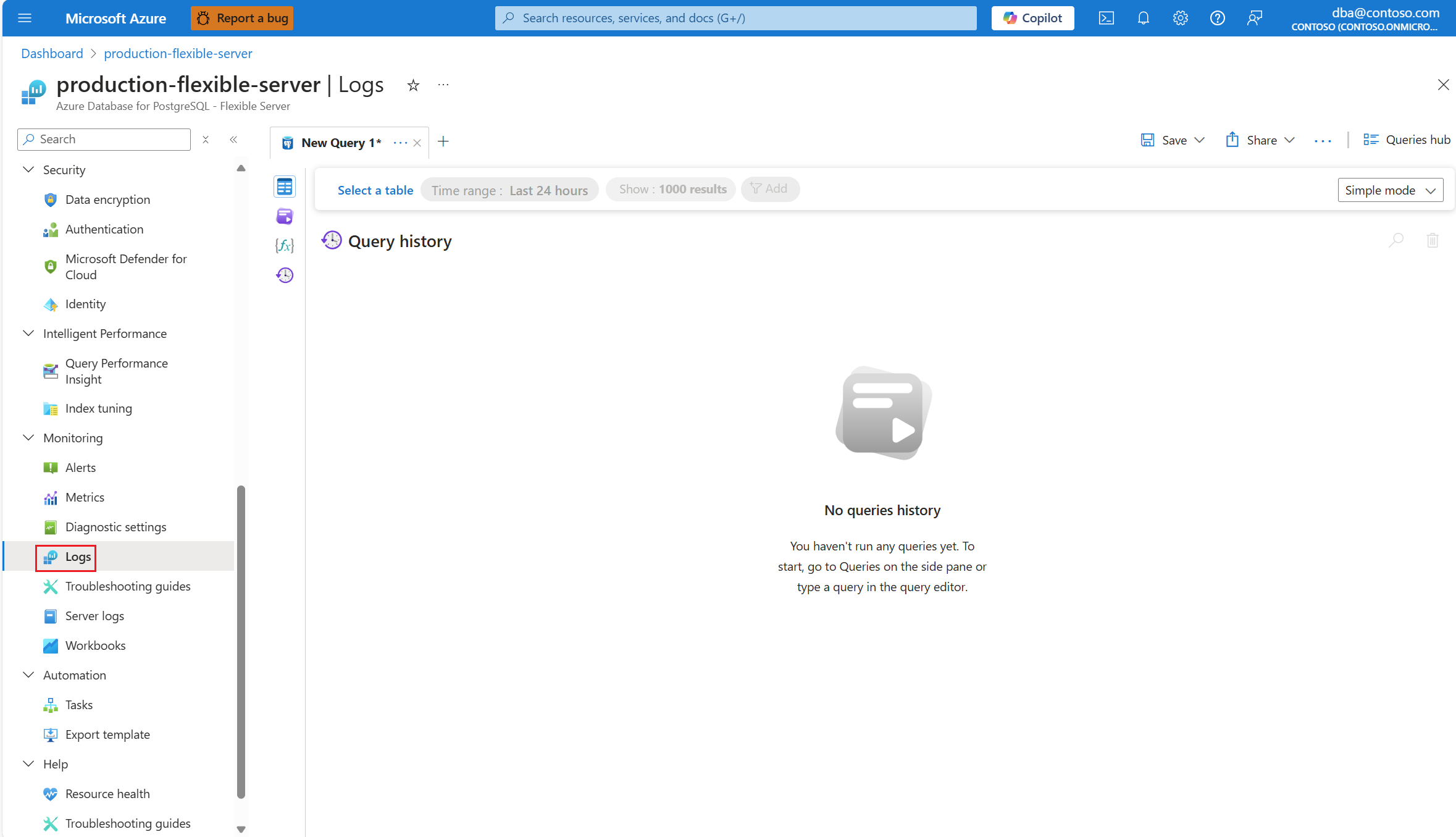Image resolution: width=1456 pixels, height=837 pixels.
Task: Click the Copilot button
Action: [x=1032, y=18]
